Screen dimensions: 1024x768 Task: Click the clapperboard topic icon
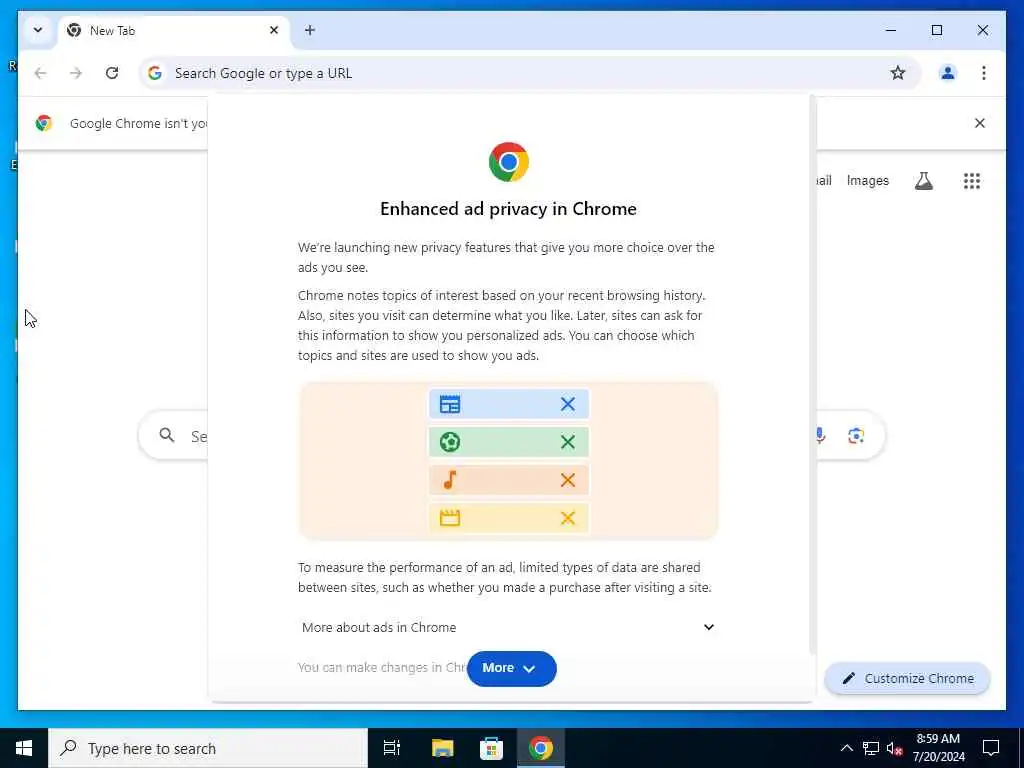450,518
